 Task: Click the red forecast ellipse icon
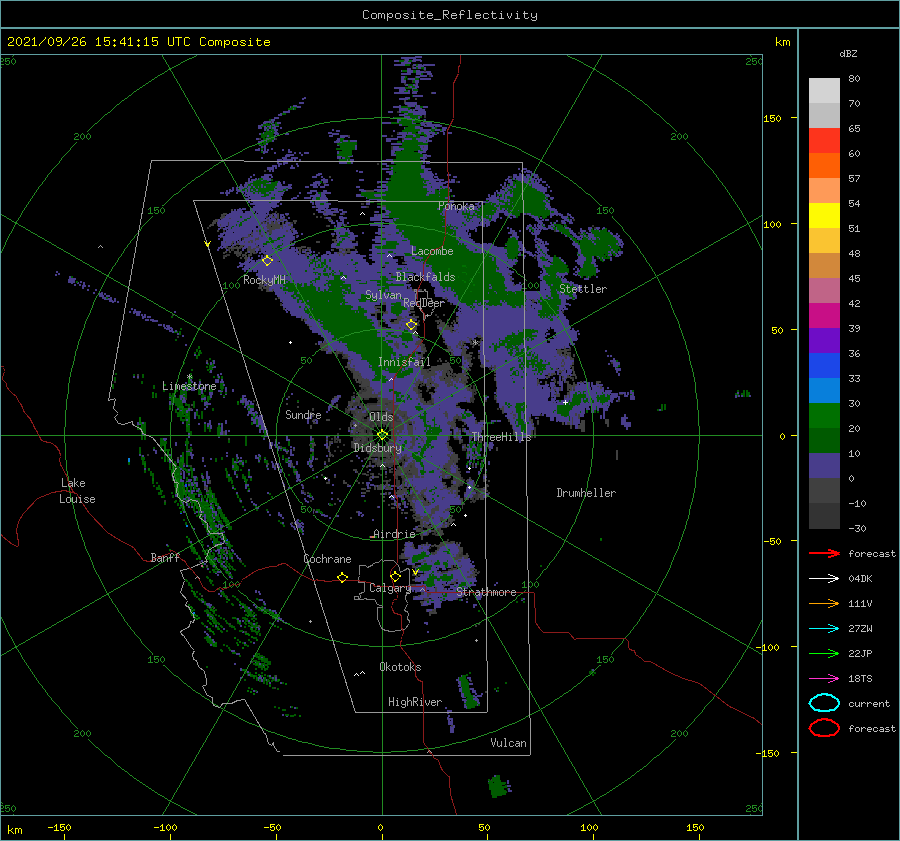(x=824, y=728)
